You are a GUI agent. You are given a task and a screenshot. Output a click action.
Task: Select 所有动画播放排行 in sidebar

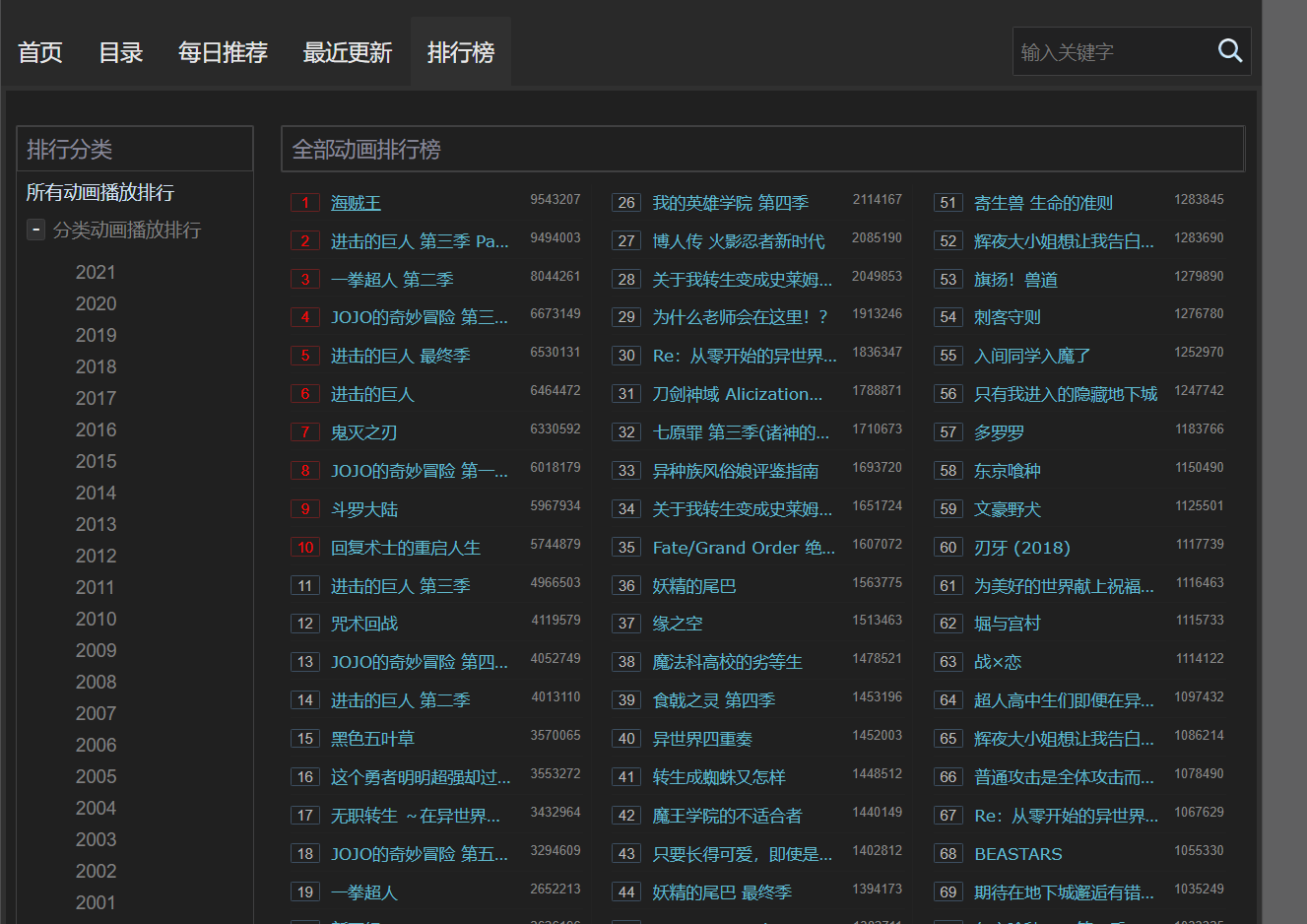100,192
